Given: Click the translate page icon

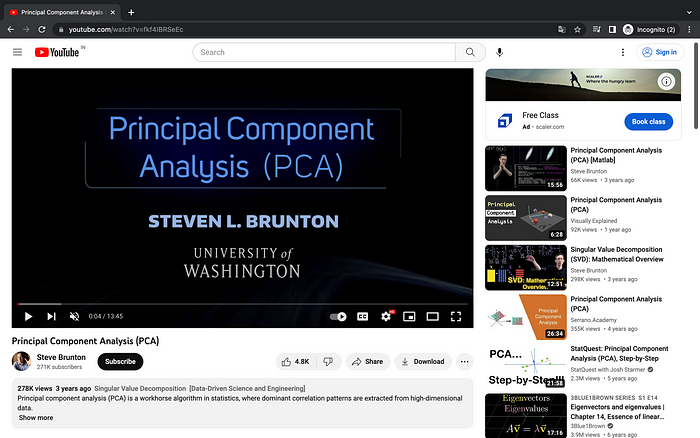Looking at the screenshot, I should pyautogui.click(x=562, y=29).
